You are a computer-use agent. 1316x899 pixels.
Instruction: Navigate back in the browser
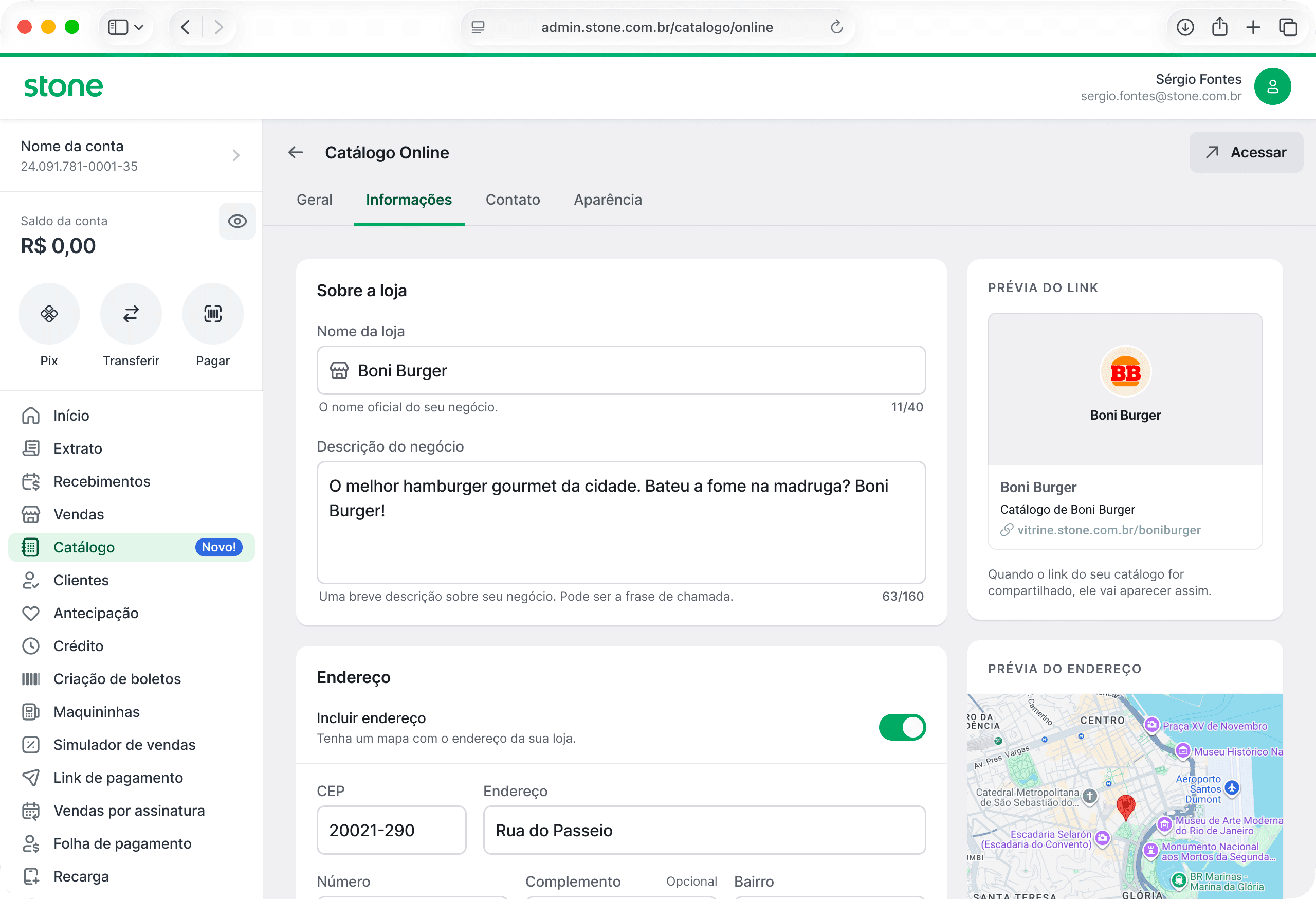[x=185, y=27]
